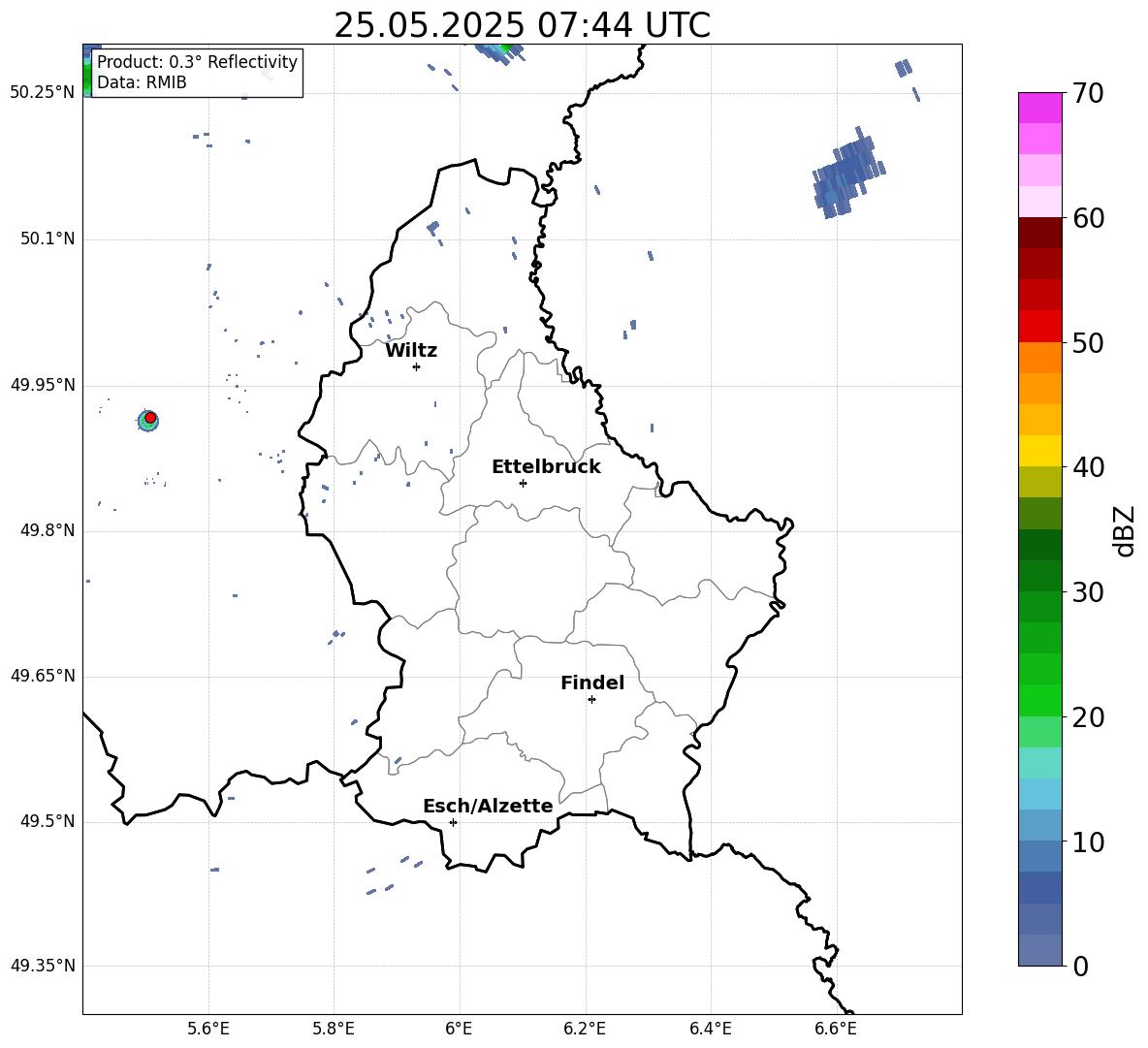Screen dimensions: 1148x1048
Task: Click the "Product: 0.3° Reflectivity" legend line
Action: tap(197, 61)
